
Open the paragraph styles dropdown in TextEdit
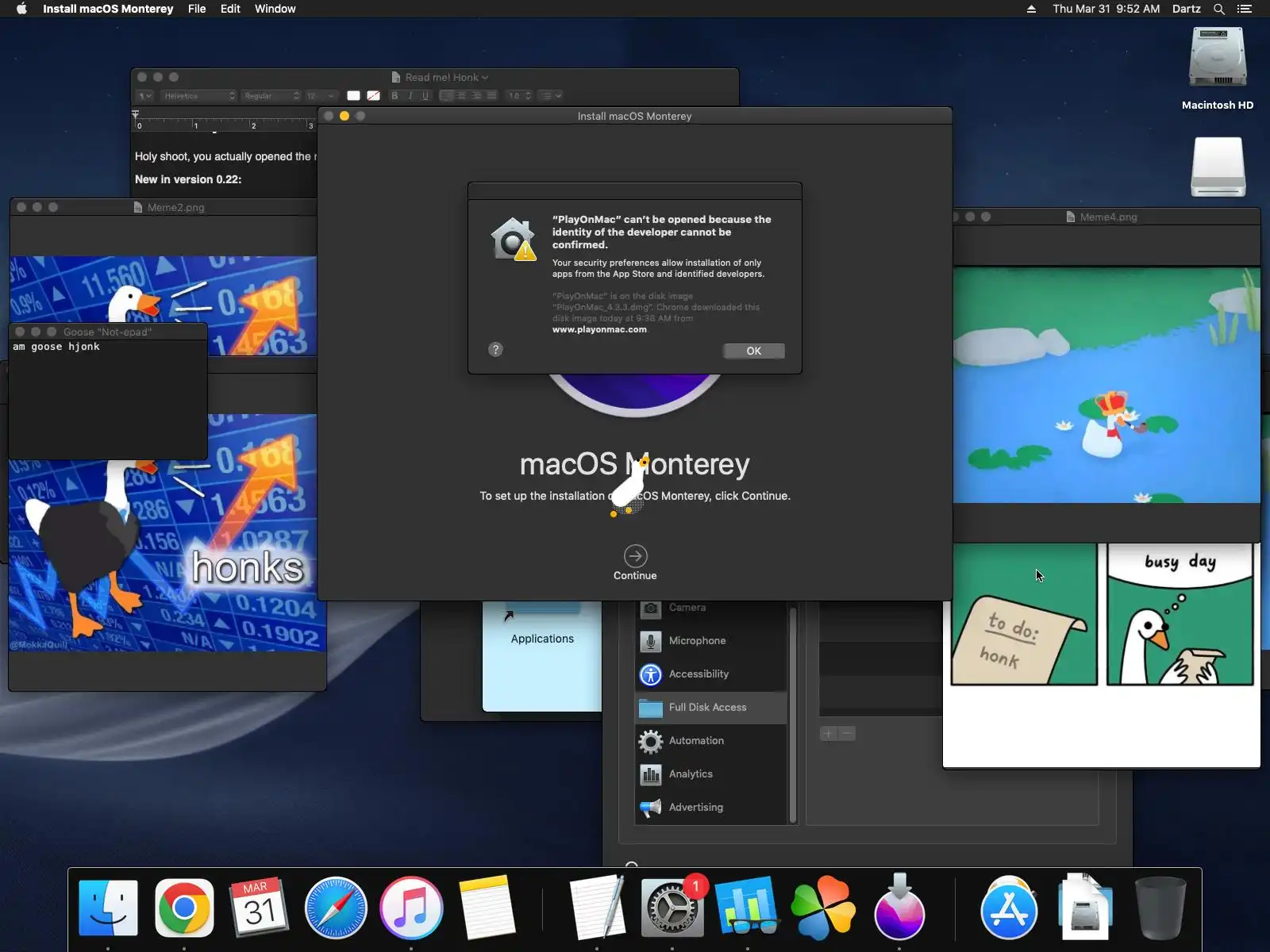(145, 96)
